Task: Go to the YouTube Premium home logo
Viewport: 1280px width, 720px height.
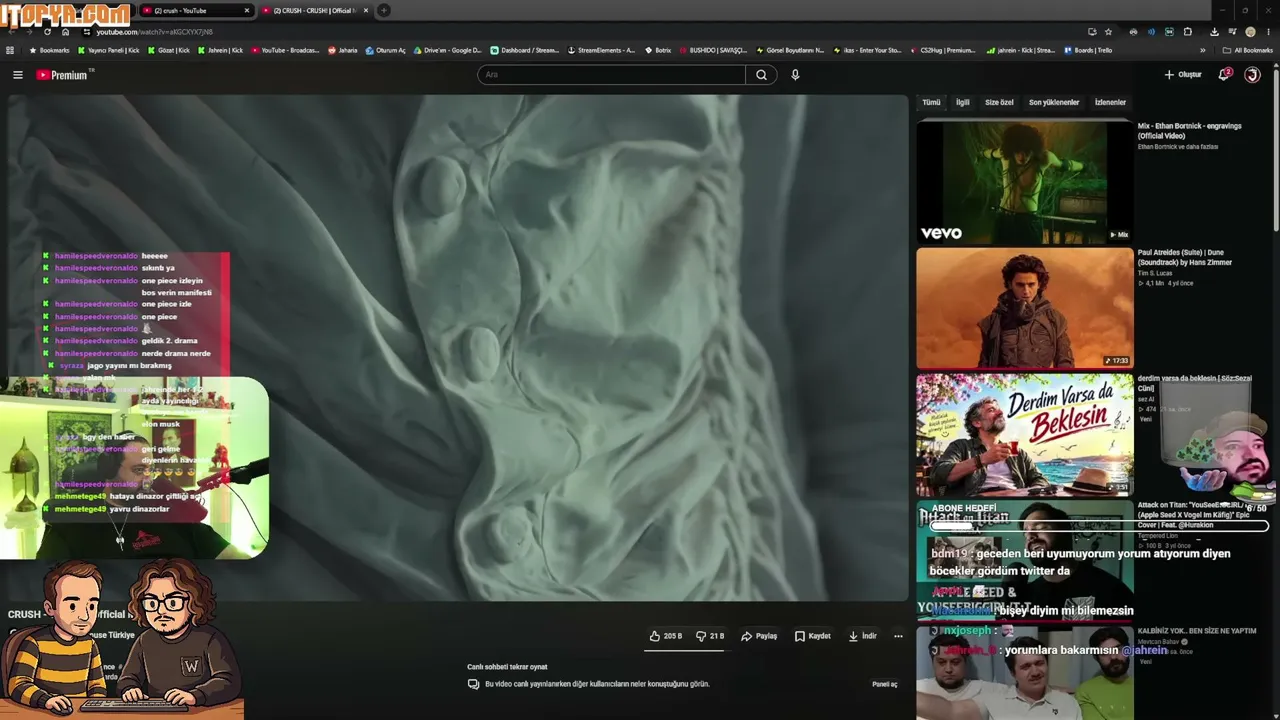Action: pyautogui.click(x=64, y=75)
